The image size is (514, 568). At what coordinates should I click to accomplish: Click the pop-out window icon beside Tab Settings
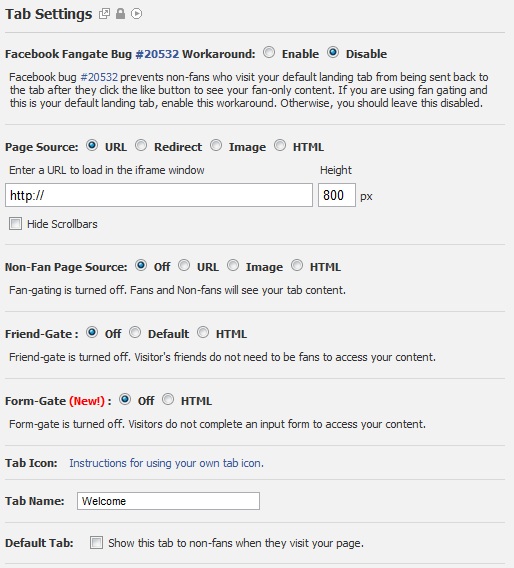pyautogui.click(x=104, y=14)
